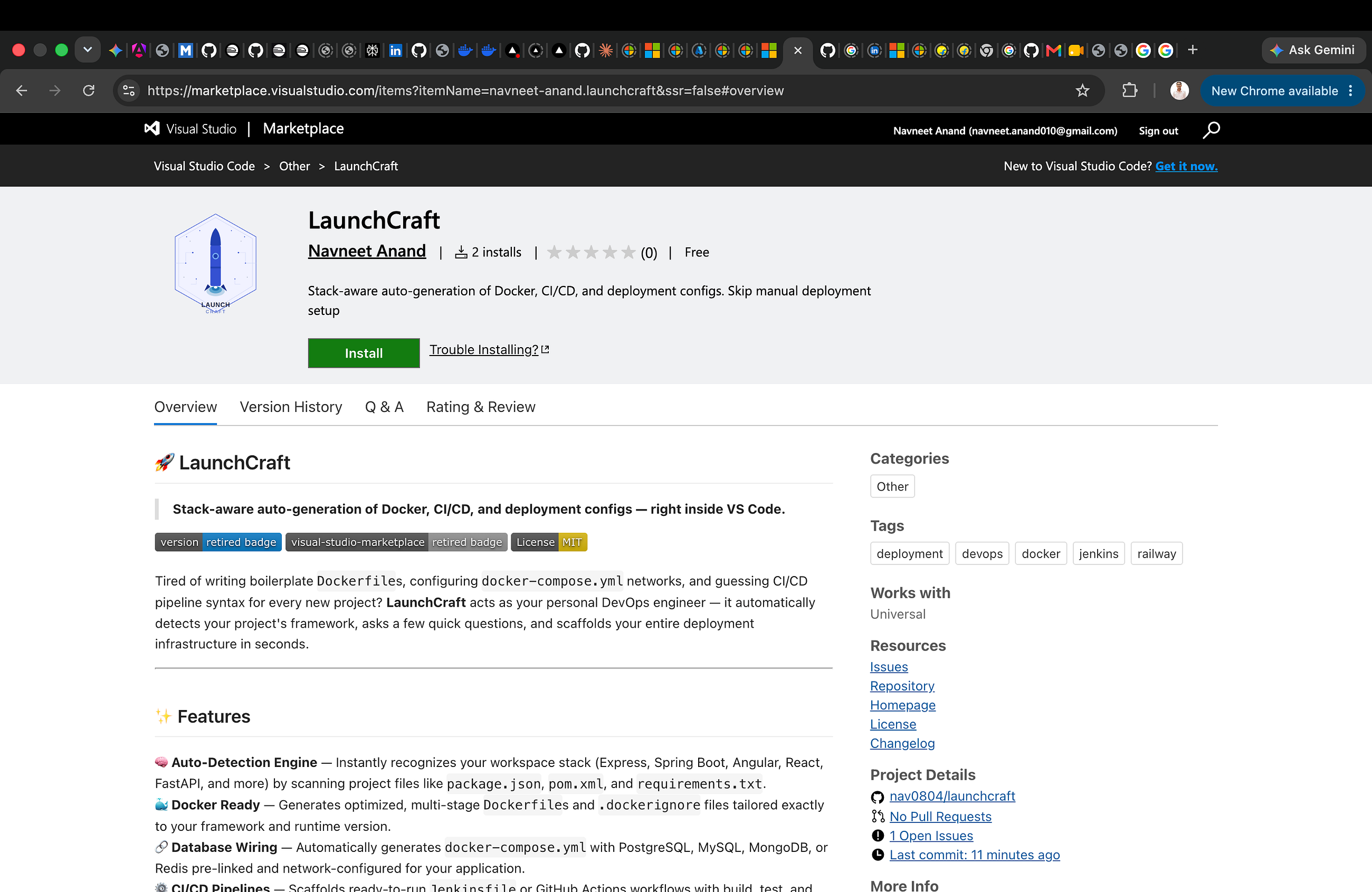Open the Chrome extensions puzzle menu
The height and width of the screenshot is (892, 1372).
1129,91
